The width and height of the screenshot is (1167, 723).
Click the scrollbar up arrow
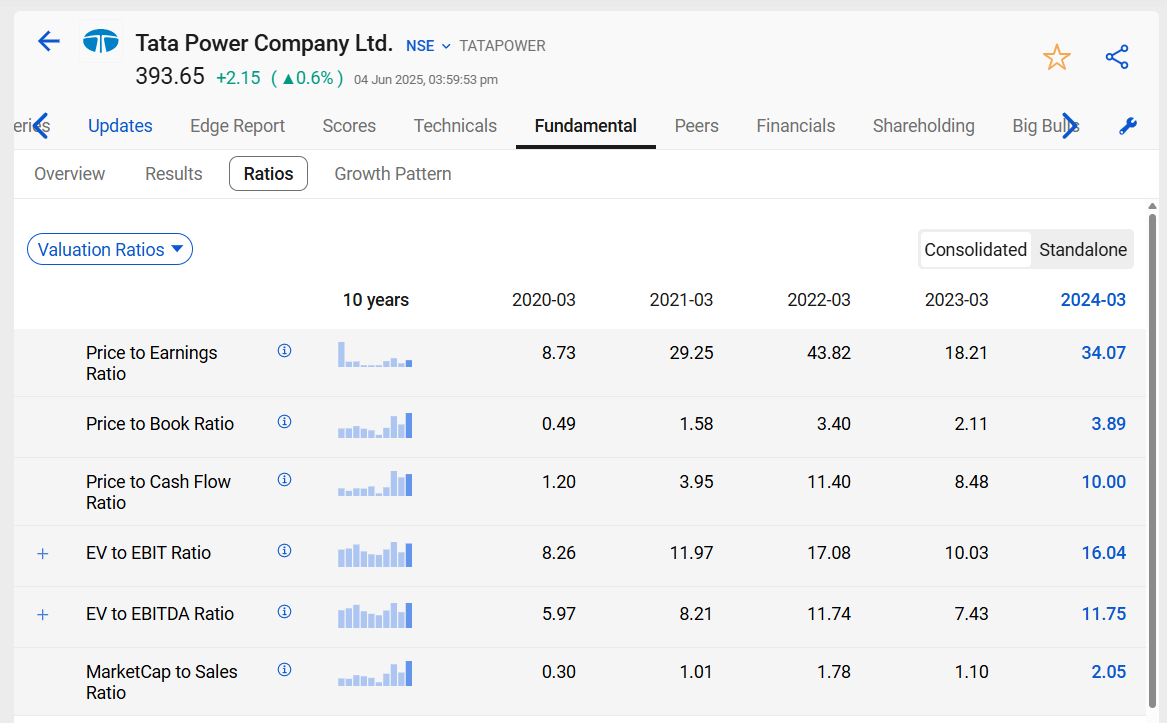click(x=1152, y=206)
